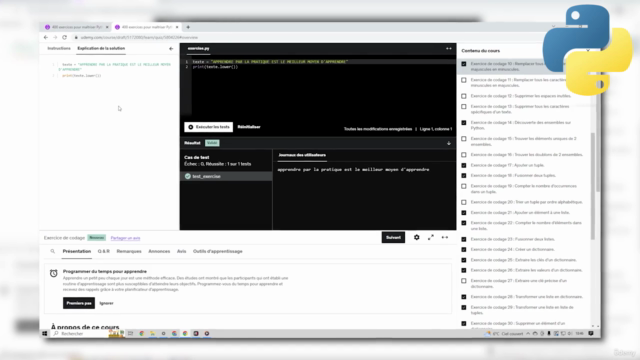Open the Instructions tab
The image size is (640, 360).
59,48
